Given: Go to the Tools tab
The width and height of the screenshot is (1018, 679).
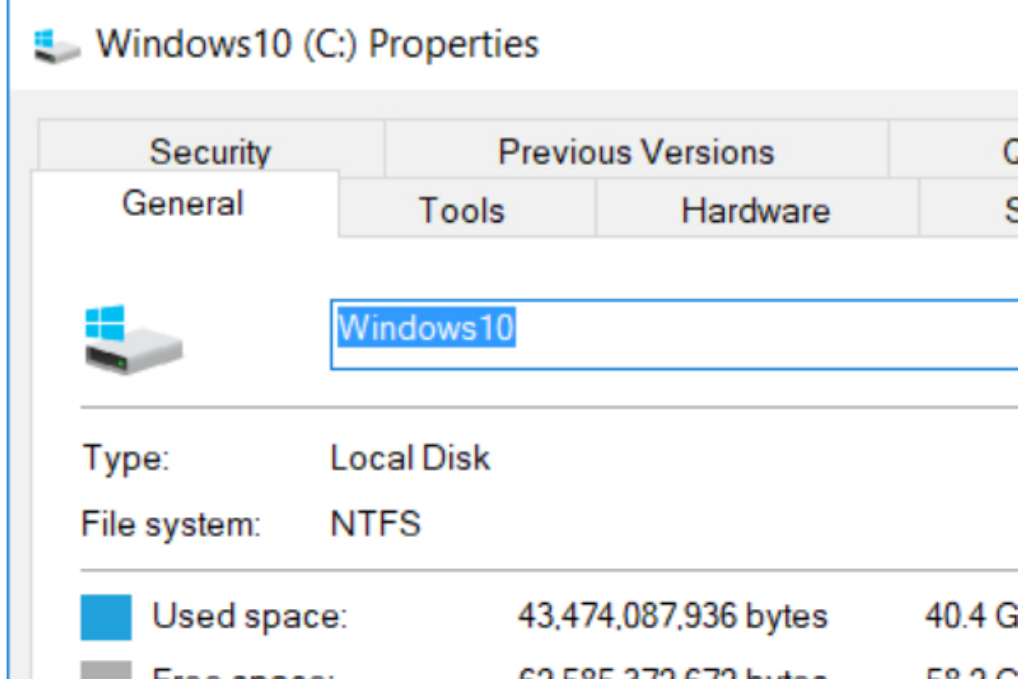Looking at the screenshot, I should tap(461, 211).
